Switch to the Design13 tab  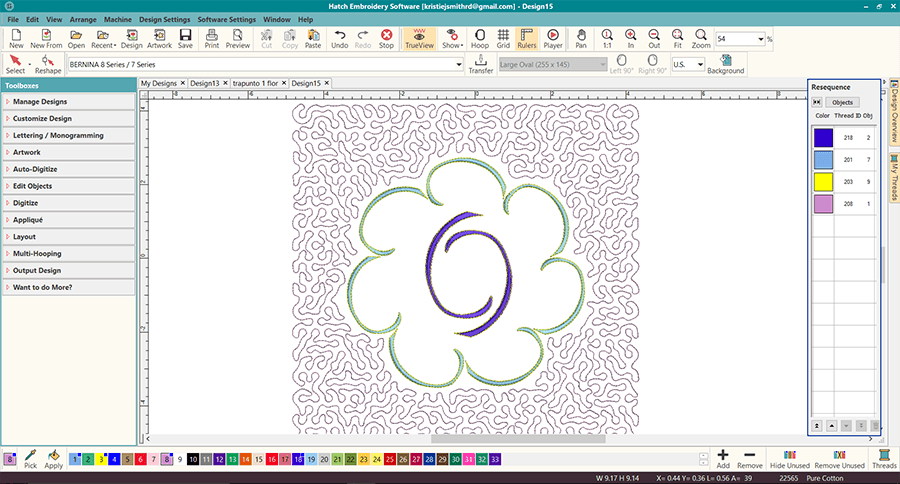pyautogui.click(x=203, y=83)
